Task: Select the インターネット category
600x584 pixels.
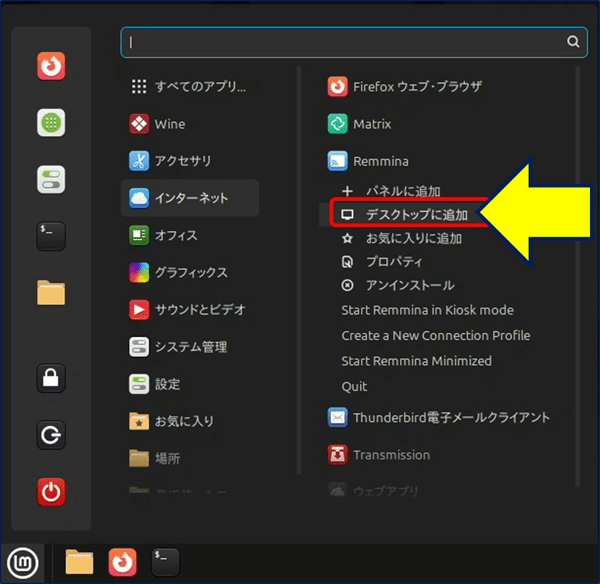Action: point(190,198)
